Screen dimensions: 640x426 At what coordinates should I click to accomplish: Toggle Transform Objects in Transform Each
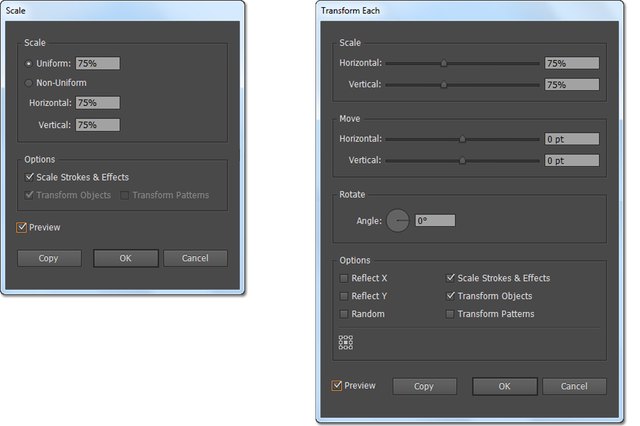click(450, 296)
